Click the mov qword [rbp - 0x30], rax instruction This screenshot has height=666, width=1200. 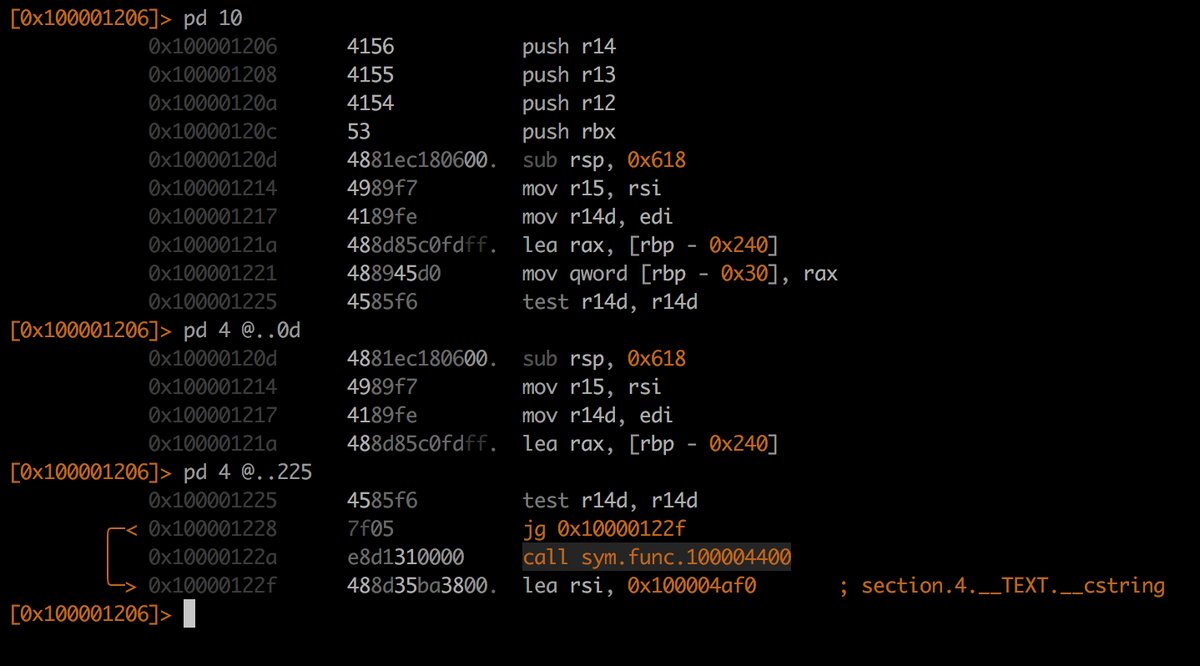pos(679,273)
